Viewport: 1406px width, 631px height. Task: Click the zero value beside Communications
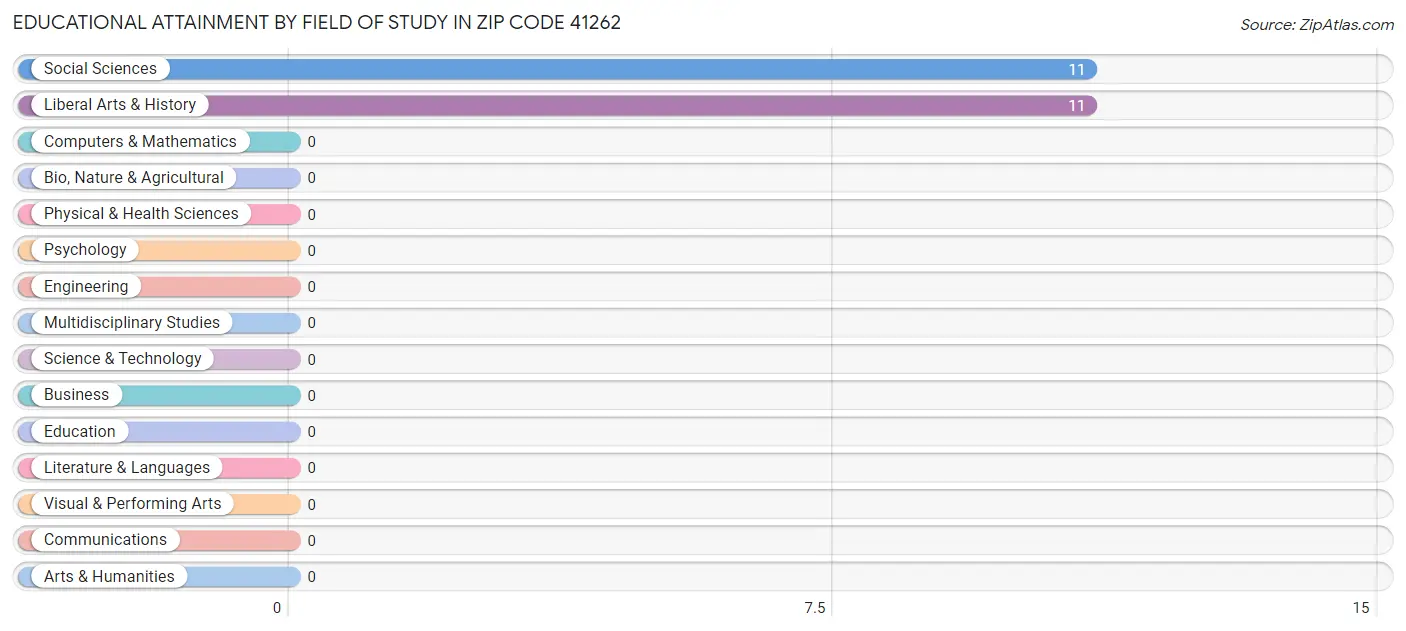(312, 541)
